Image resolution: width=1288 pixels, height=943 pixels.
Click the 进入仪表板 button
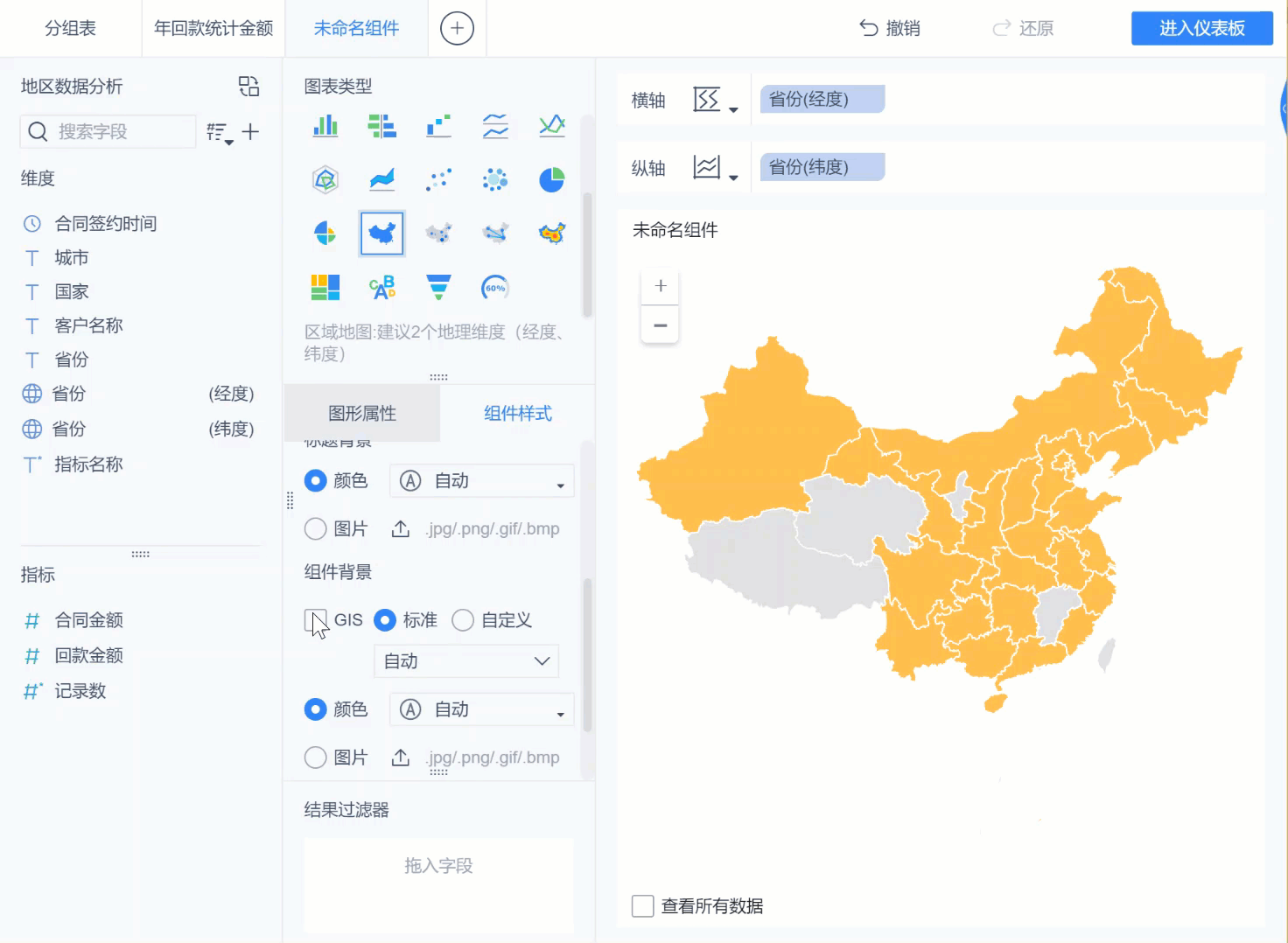[x=1202, y=28]
